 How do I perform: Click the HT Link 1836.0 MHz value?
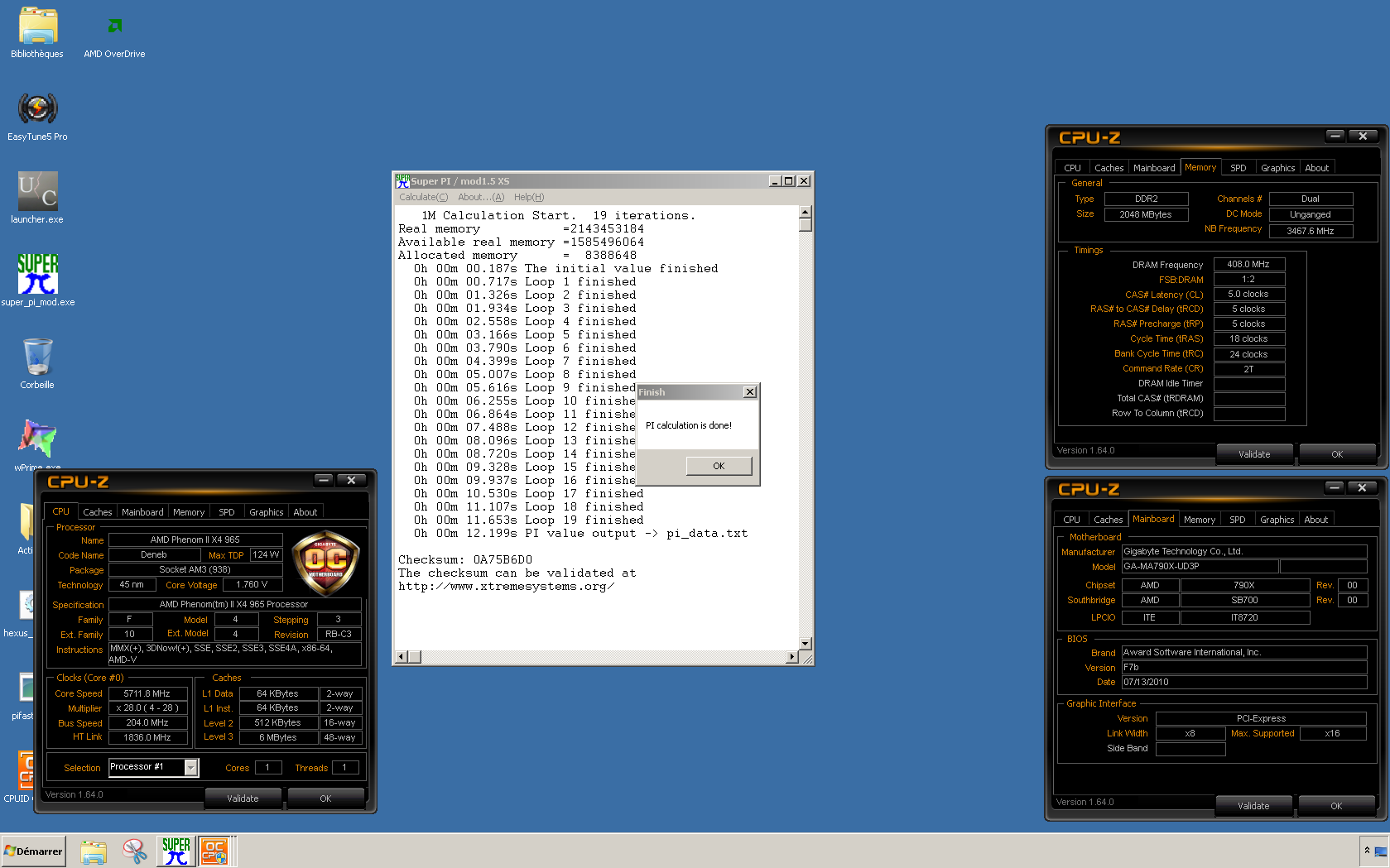pos(147,737)
